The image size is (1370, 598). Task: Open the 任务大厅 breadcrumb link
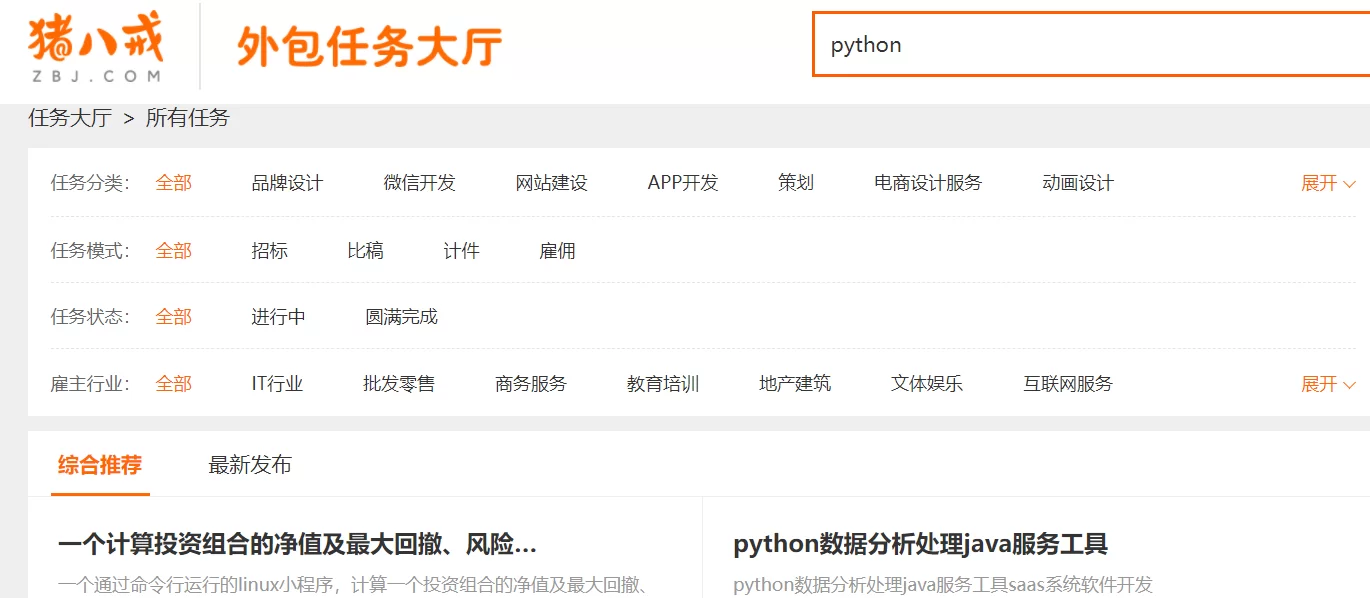[70, 118]
